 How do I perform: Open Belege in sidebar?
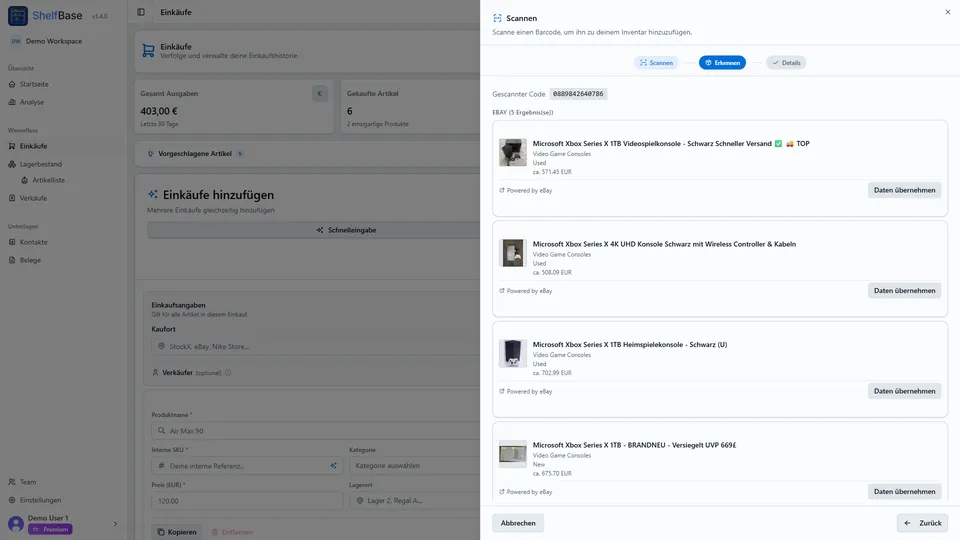pyautogui.click(x=30, y=260)
